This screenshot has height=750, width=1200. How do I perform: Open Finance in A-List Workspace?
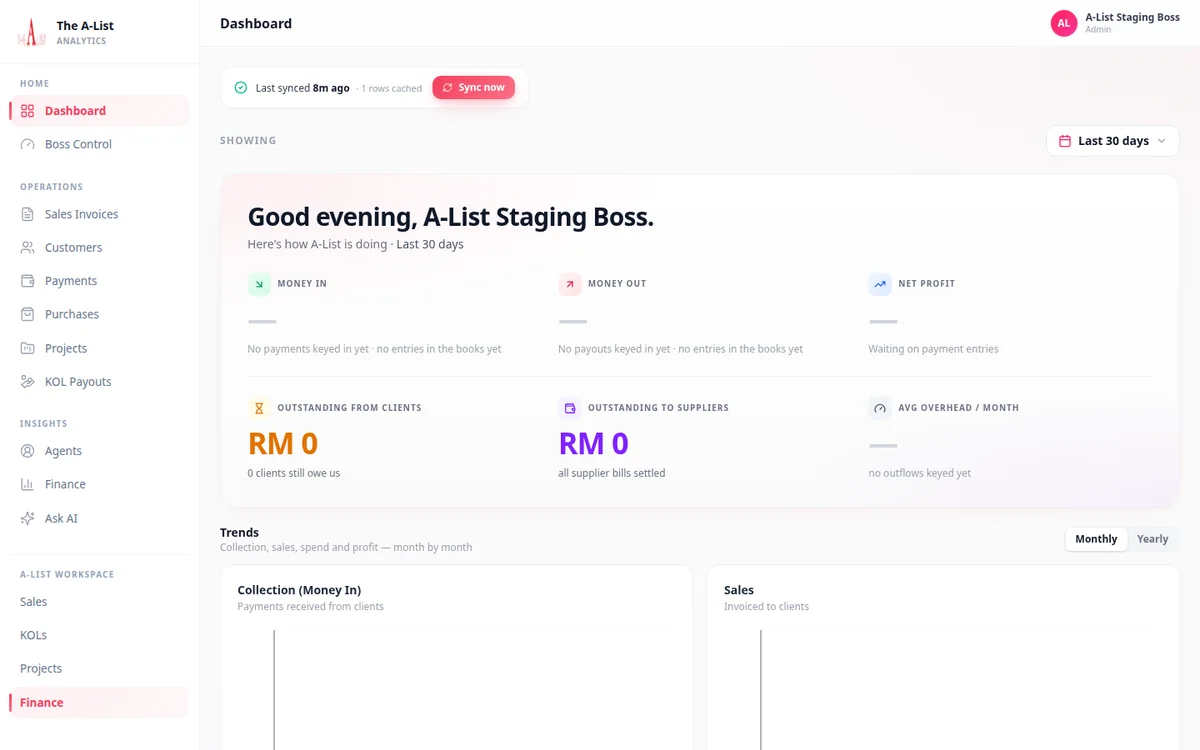[99, 702]
